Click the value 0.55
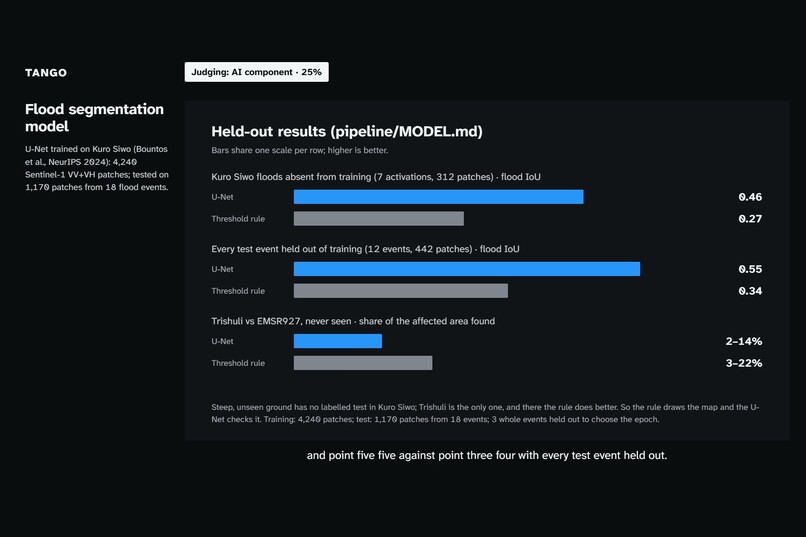The width and height of the screenshot is (806, 537). [750, 269]
